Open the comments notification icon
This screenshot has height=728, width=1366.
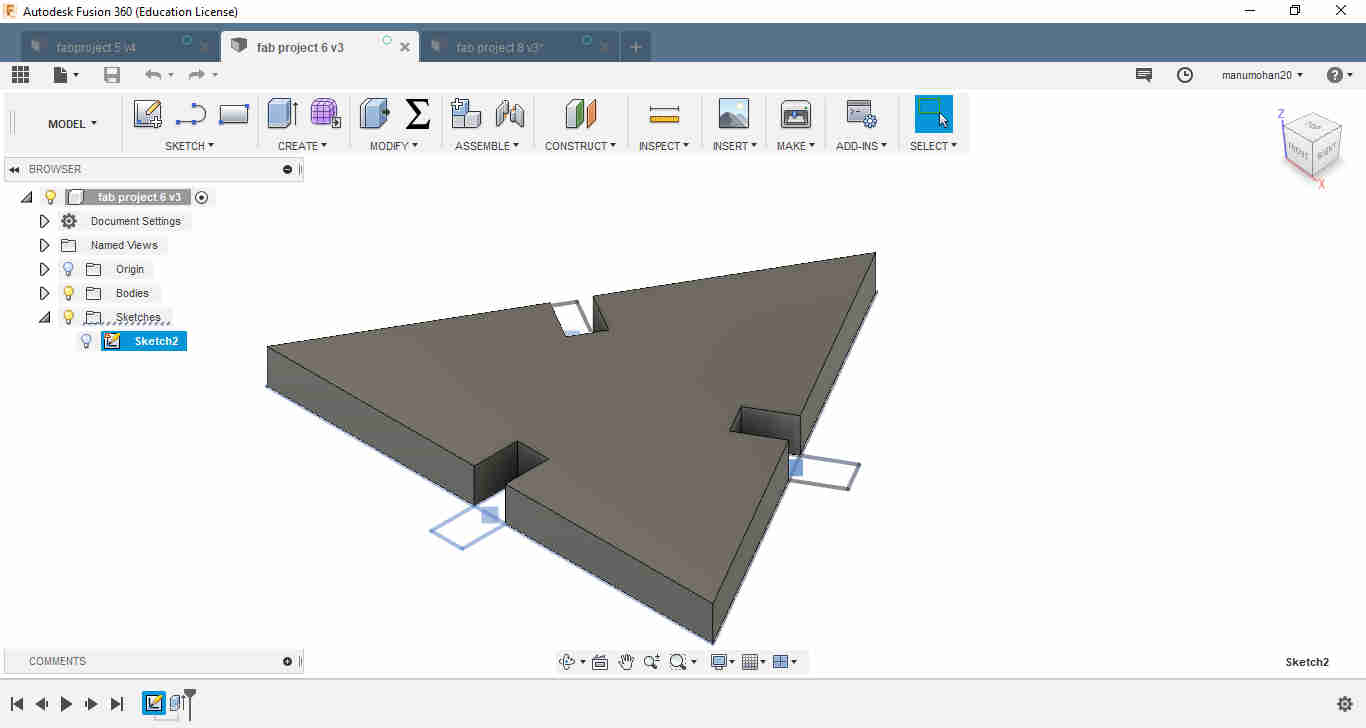click(1144, 75)
